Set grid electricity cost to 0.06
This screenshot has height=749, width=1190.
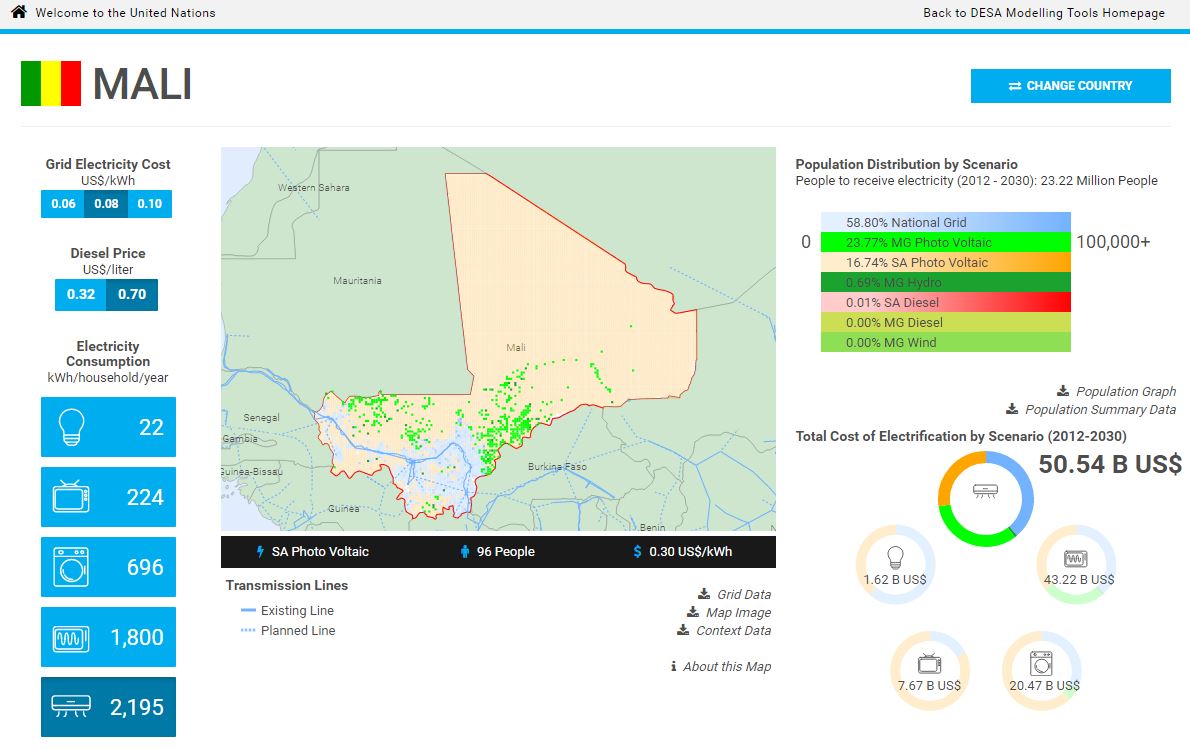(63, 204)
